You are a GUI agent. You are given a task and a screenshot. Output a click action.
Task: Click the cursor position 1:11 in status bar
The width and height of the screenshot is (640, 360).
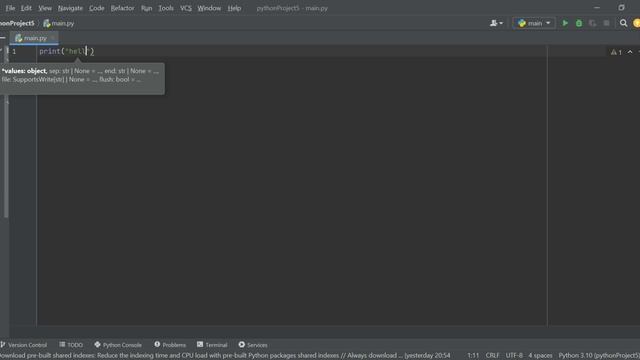pos(473,356)
